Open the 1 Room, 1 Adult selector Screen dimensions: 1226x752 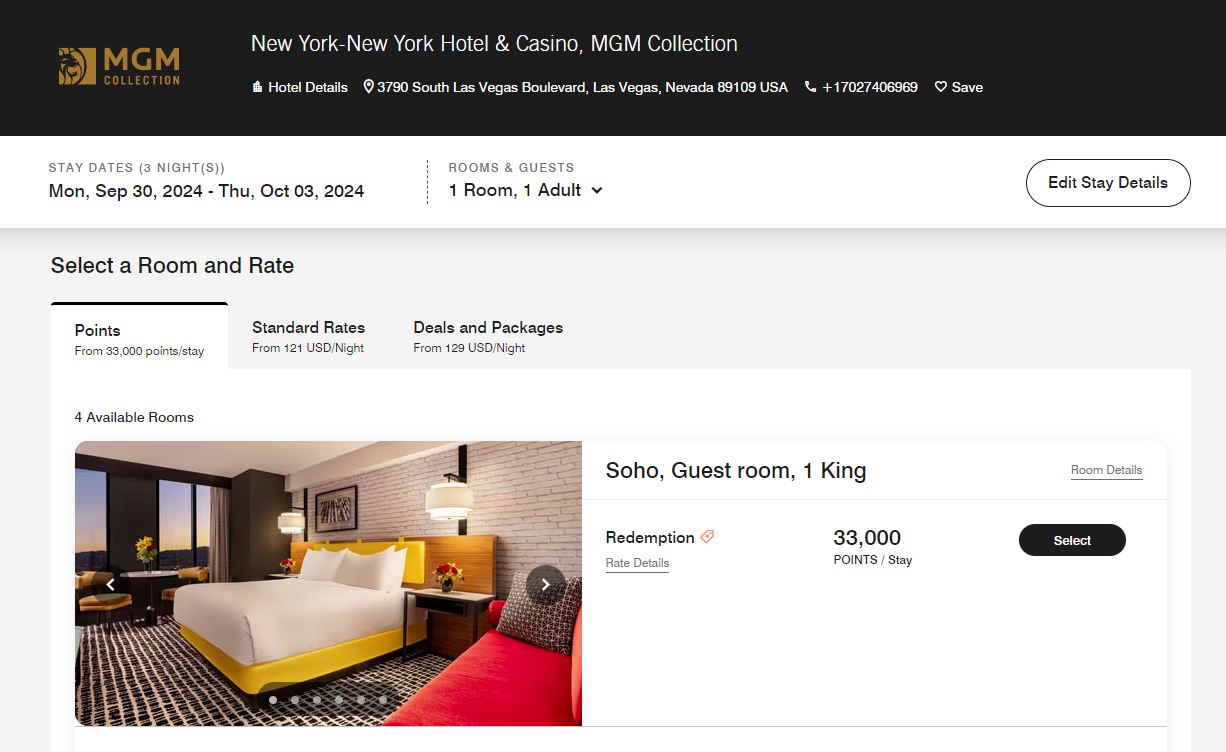(x=515, y=190)
